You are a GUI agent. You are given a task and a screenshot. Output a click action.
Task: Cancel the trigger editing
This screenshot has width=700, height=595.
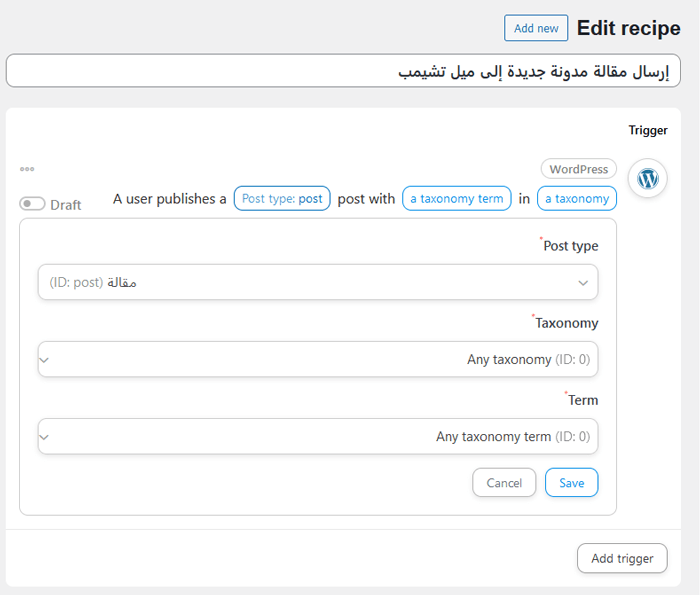(504, 483)
